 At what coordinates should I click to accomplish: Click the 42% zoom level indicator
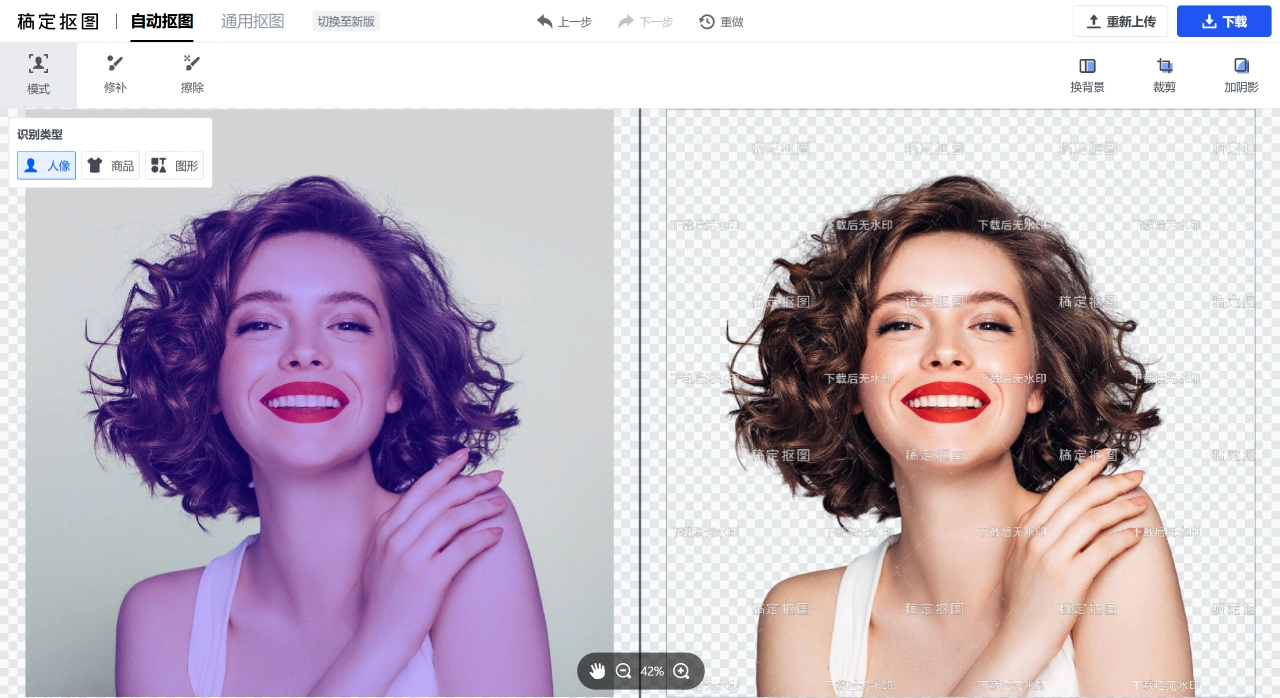[652, 671]
